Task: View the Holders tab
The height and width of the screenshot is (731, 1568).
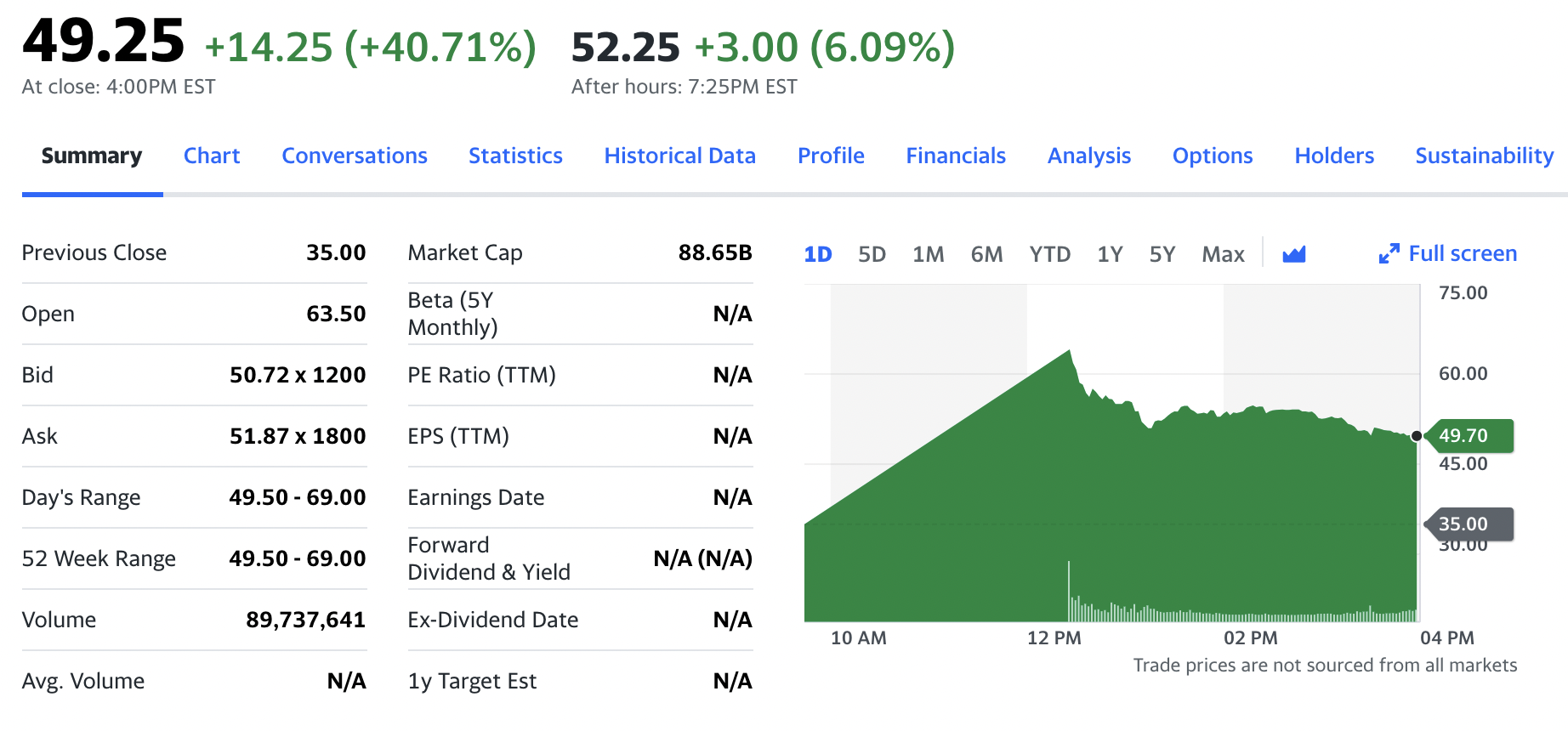Action: (x=1334, y=156)
